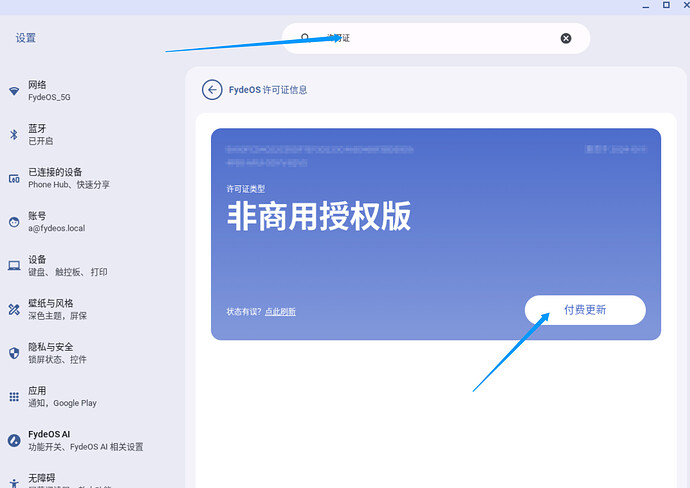Screen dimensions: 690x488
Task: Maximize the settings window
Action: [x=666, y=5]
